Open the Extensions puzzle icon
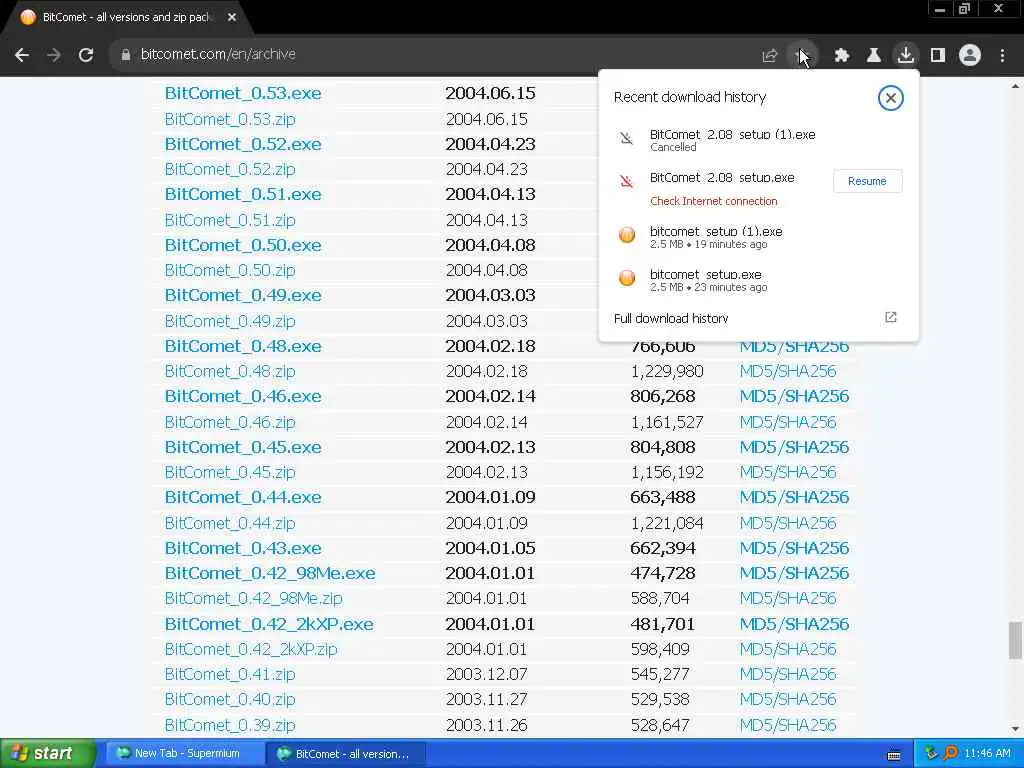The height and width of the screenshot is (768, 1024). pos(842,56)
